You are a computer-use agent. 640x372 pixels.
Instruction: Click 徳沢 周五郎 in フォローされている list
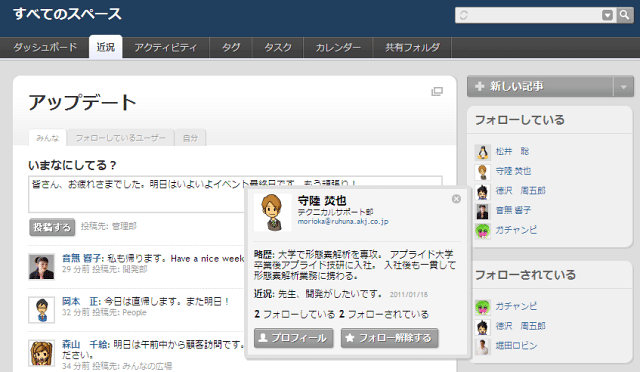point(520,326)
